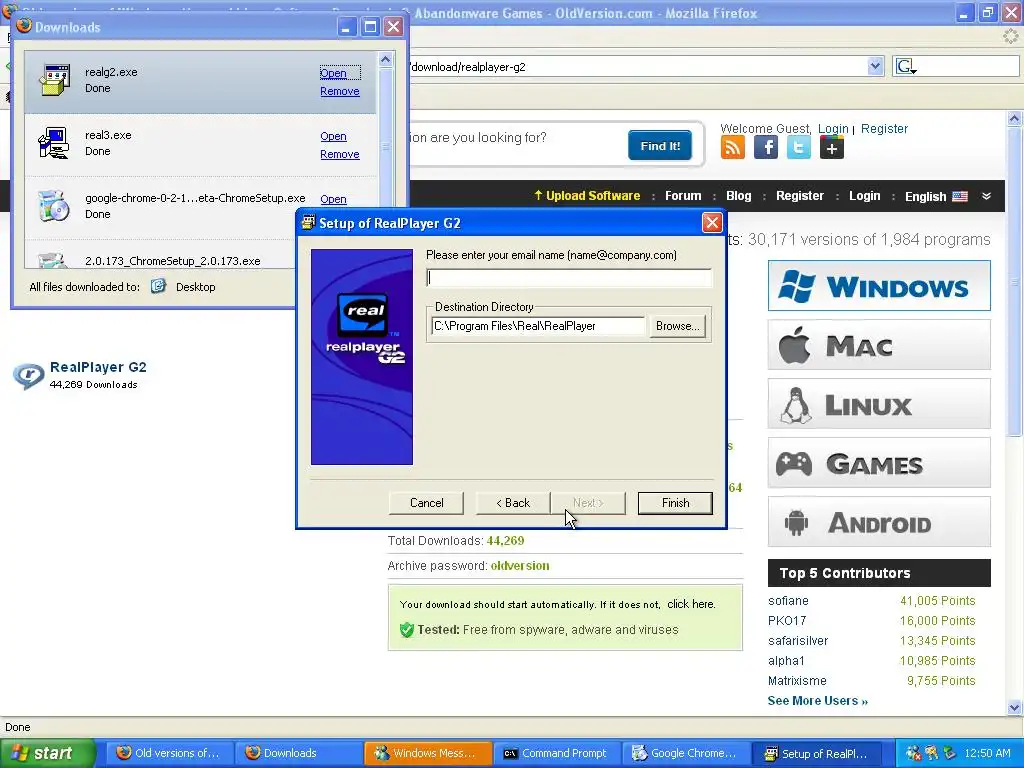This screenshot has height=768, width=1024.
Task: Click the system tray clock
Action: pos(987,753)
